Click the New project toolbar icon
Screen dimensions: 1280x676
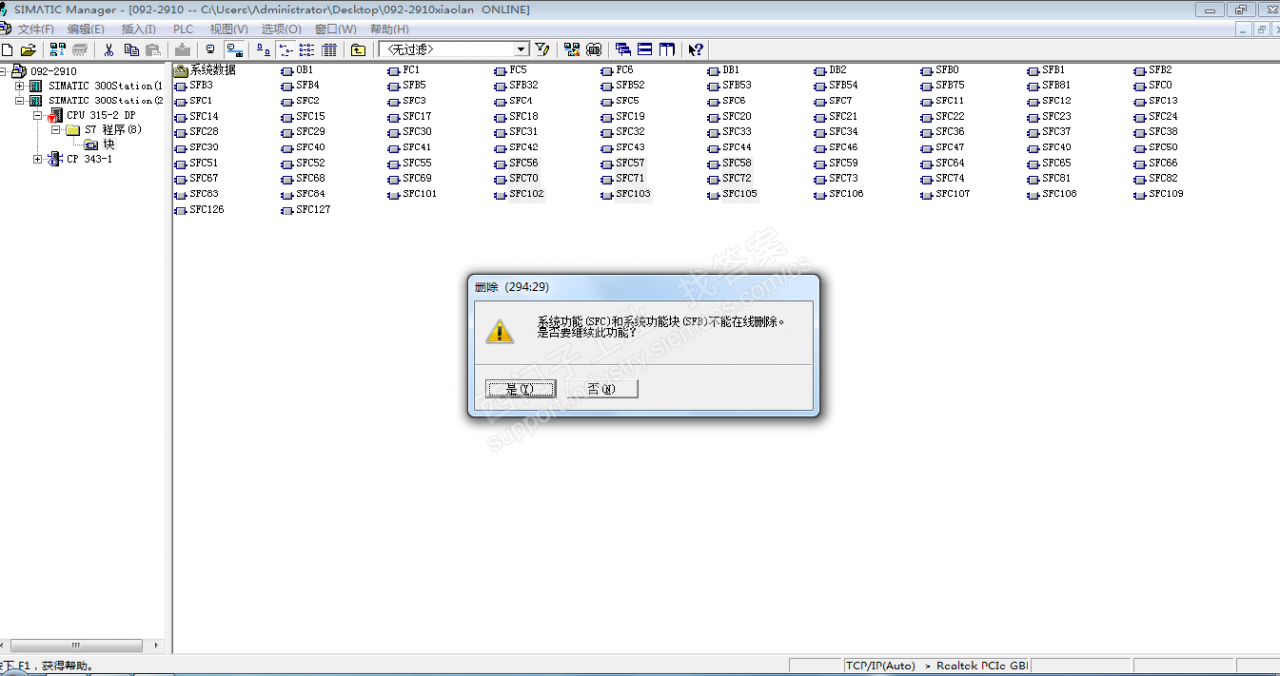pos(7,49)
